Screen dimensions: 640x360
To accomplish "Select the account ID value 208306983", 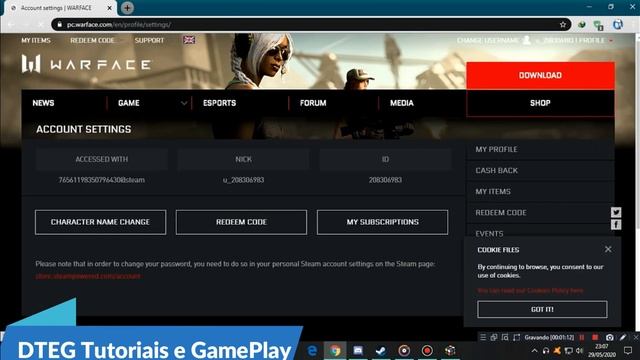I will (385, 180).
